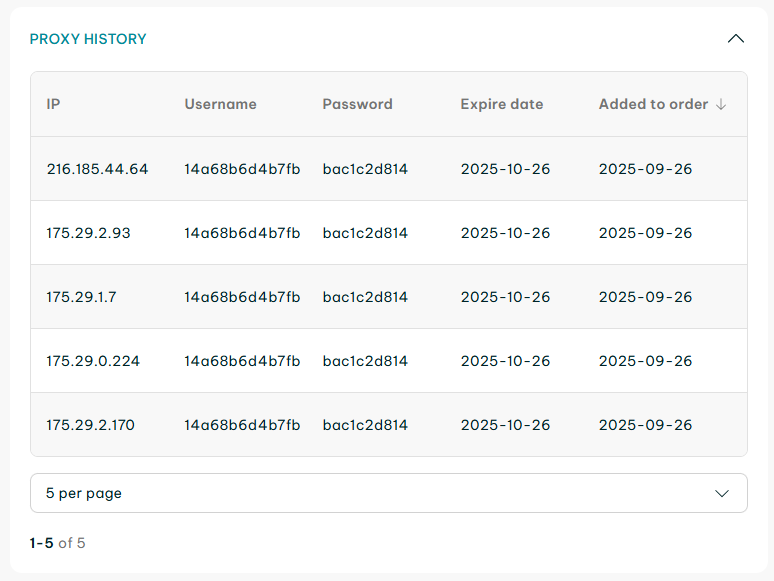Select IP address 175.29.0.224
Image resolution: width=774 pixels, height=581 pixels.
coord(93,361)
